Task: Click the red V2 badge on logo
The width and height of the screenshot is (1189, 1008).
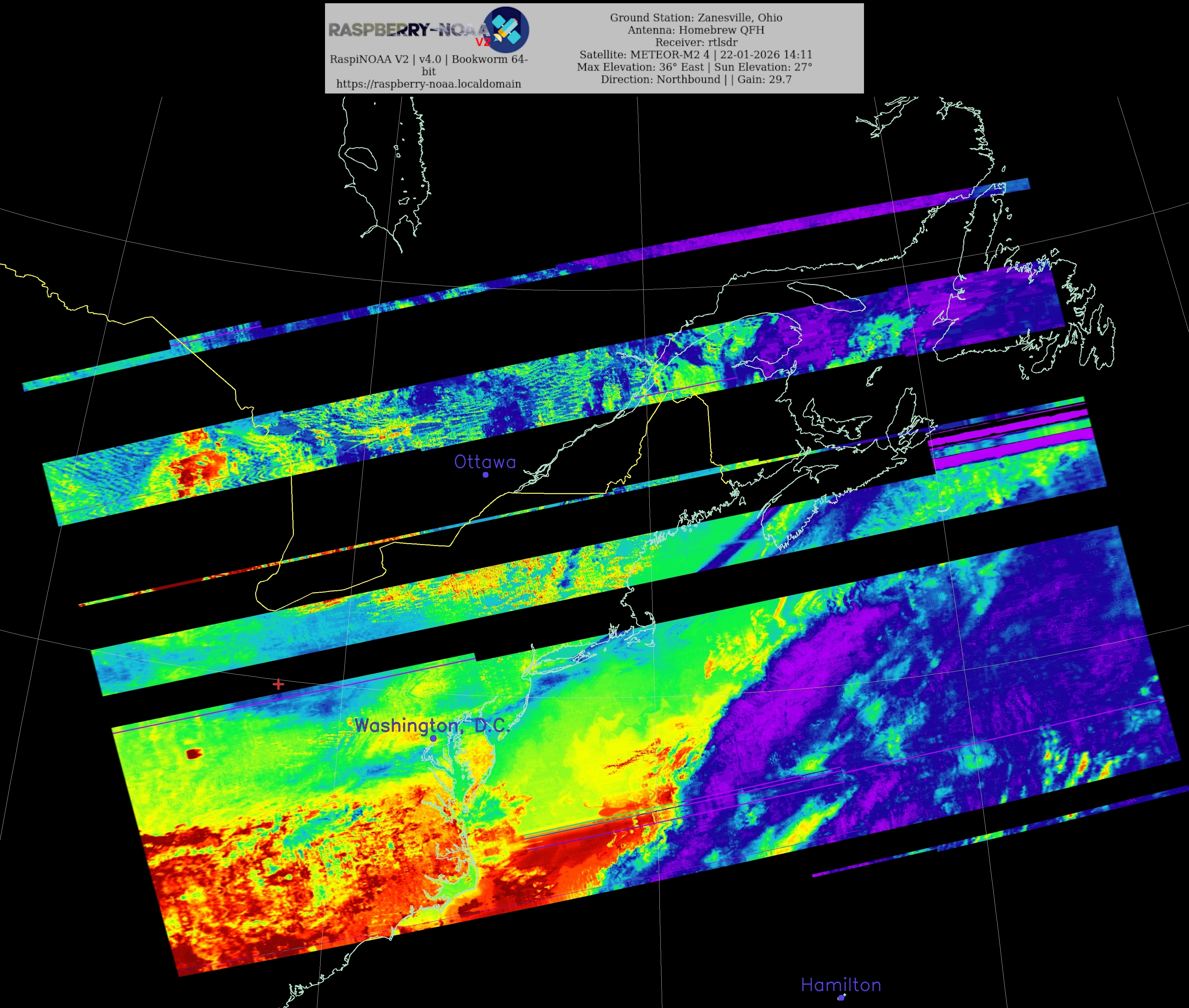Action: pyautogui.click(x=483, y=42)
